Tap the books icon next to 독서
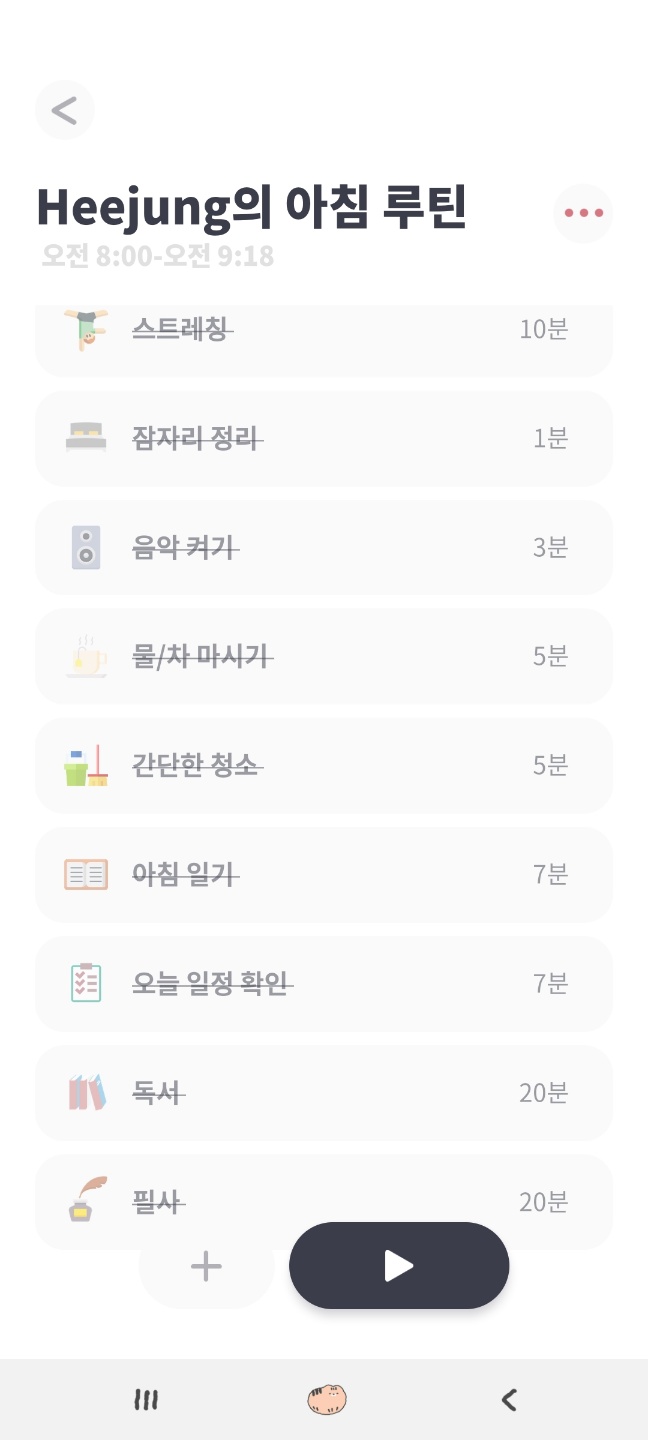Viewport: 648px width, 1440px height. click(x=86, y=1093)
